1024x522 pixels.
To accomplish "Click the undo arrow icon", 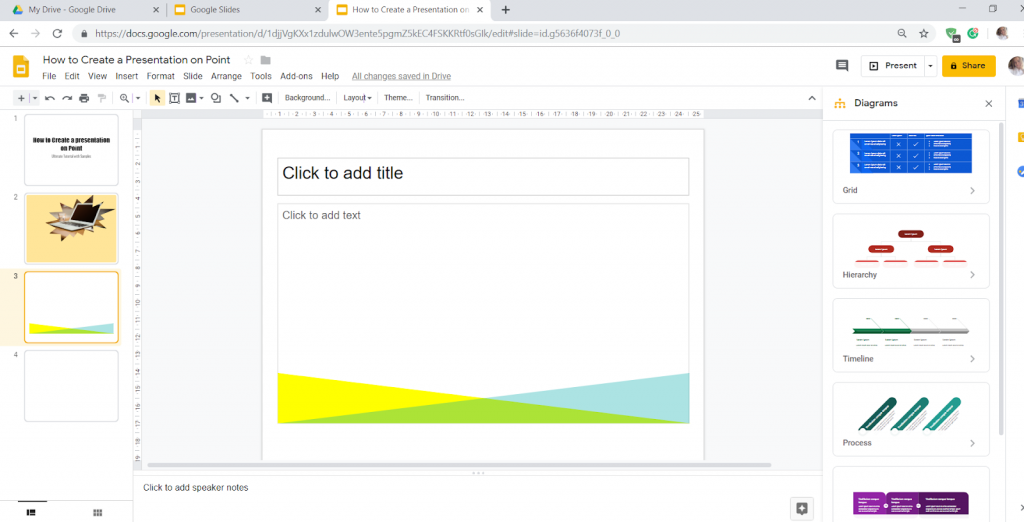I will (x=50, y=98).
